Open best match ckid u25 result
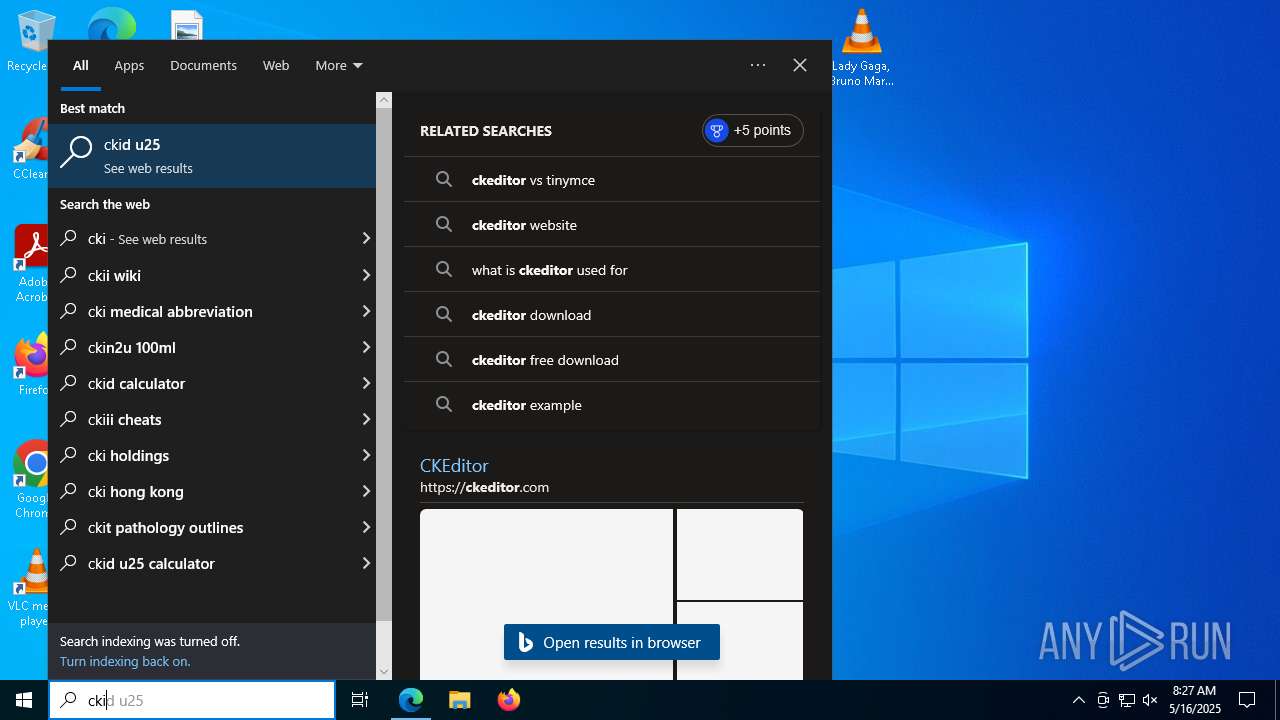1280x720 pixels. tap(212, 156)
